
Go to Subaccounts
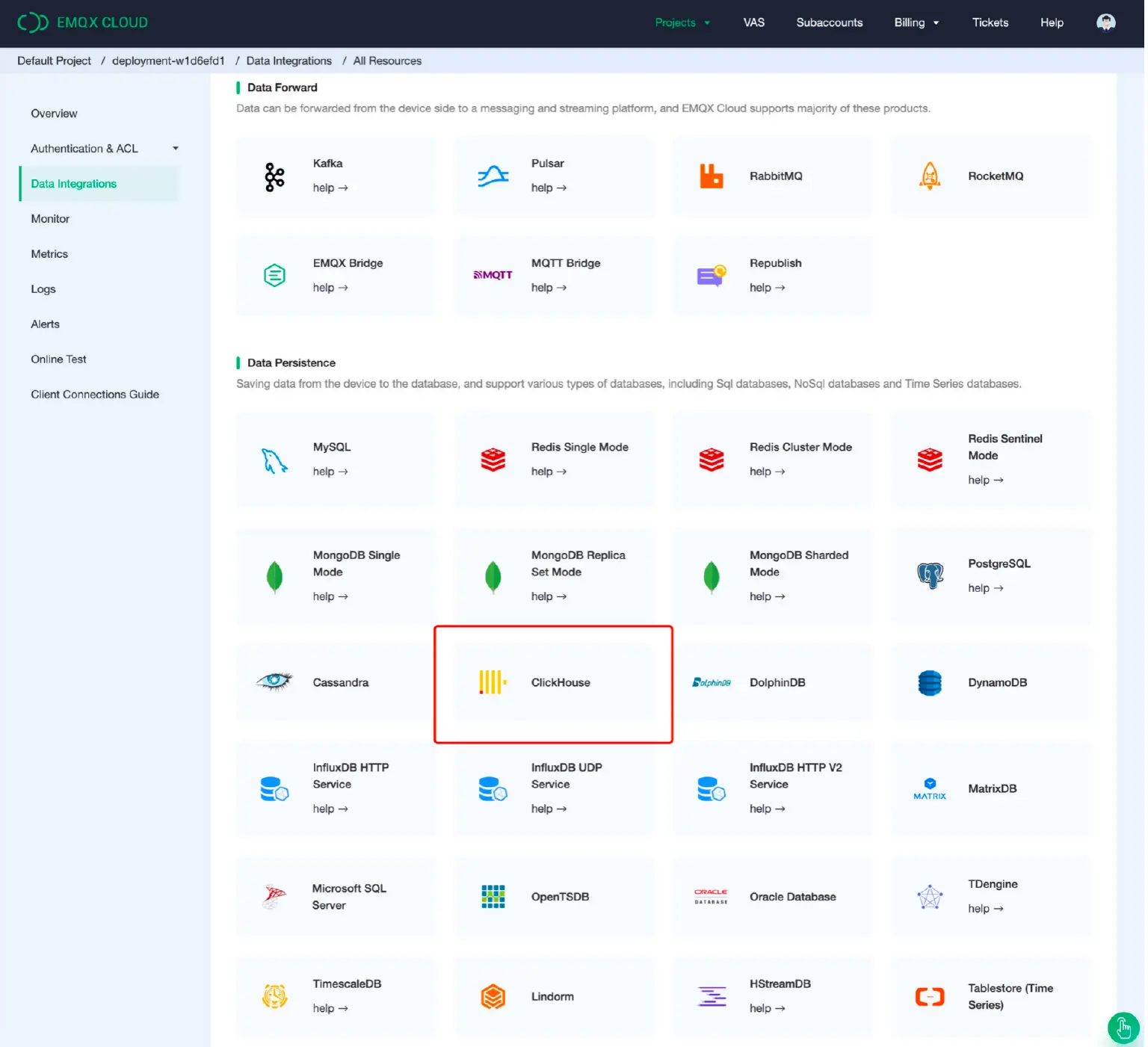click(x=830, y=22)
